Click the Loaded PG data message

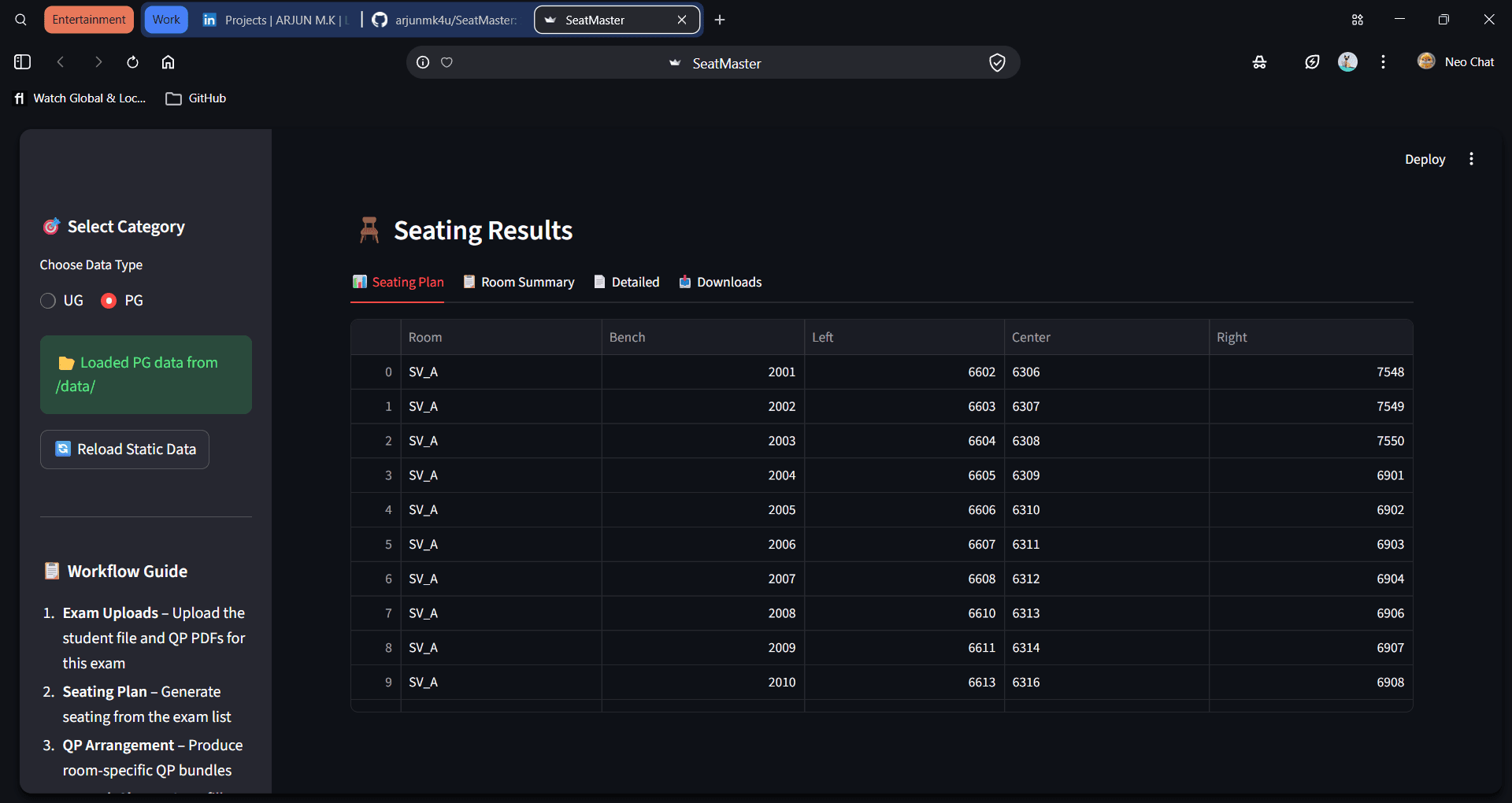click(146, 375)
